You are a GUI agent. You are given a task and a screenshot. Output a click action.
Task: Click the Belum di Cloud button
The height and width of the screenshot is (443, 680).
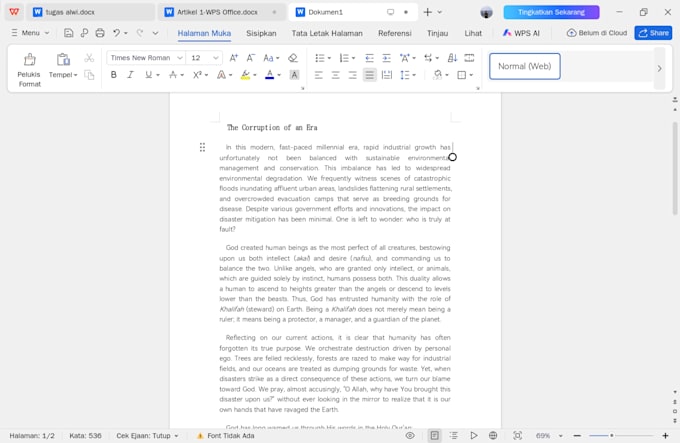pyautogui.click(x=597, y=33)
